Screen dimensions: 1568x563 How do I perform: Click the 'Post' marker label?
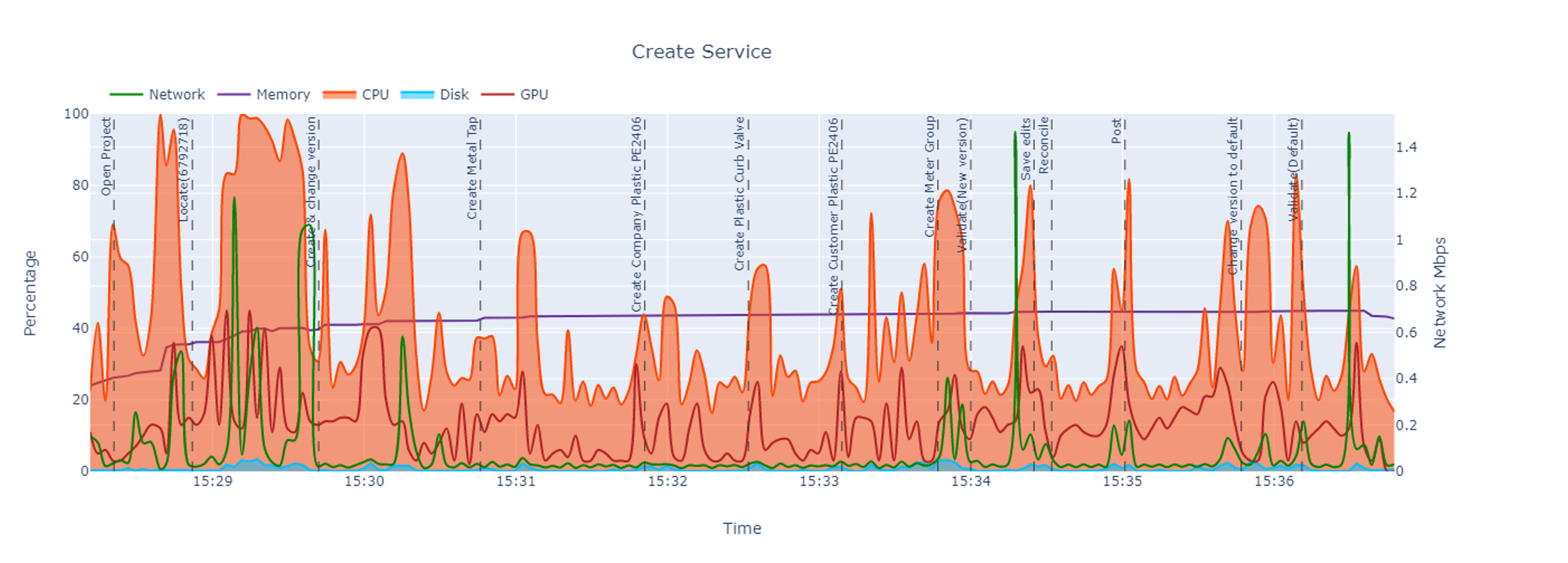pyautogui.click(x=1116, y=130)
